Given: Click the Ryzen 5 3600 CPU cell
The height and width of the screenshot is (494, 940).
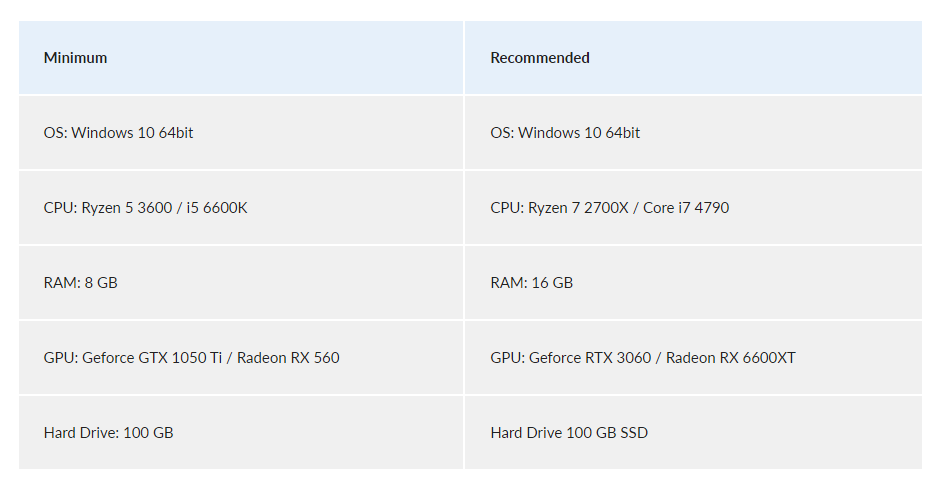Looking at the screenshot, I should (241, 207).
